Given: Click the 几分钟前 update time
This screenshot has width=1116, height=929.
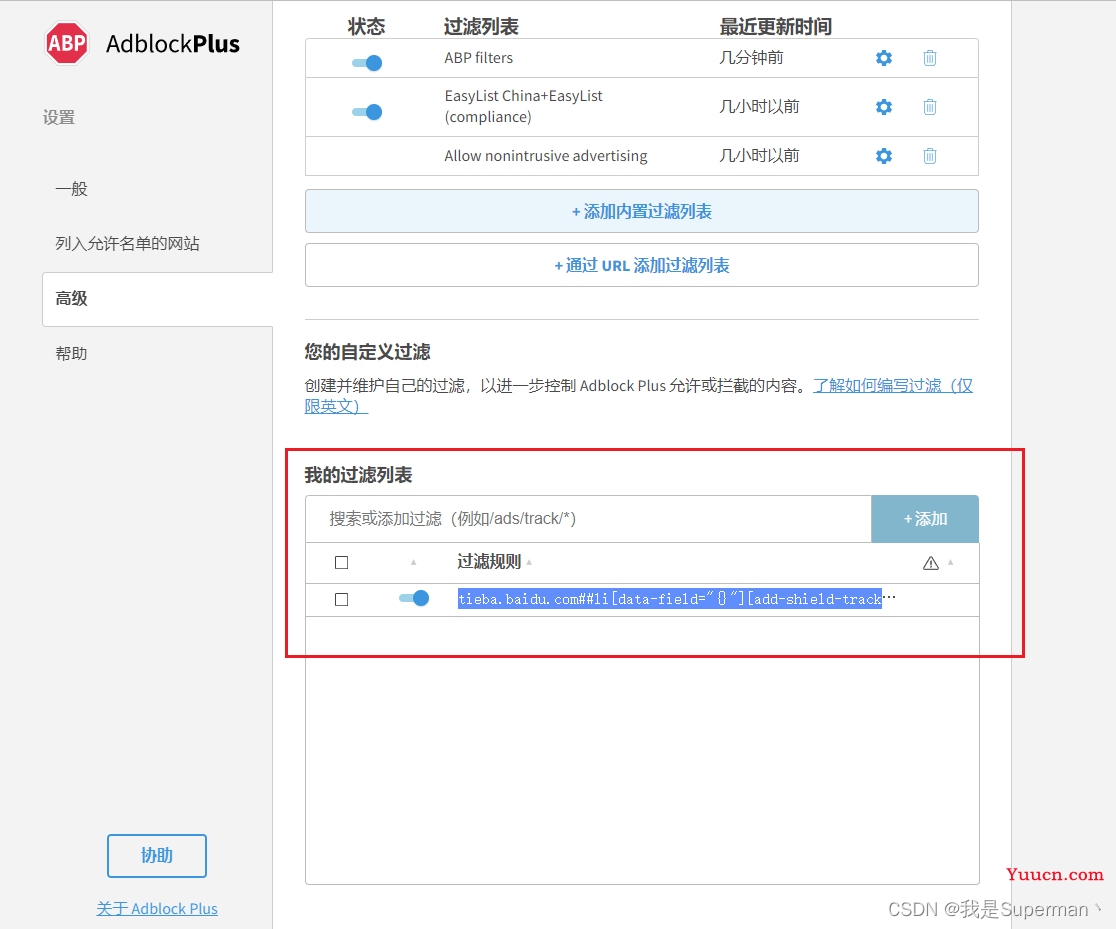Looking at the screenshot, I should (751, 58).
